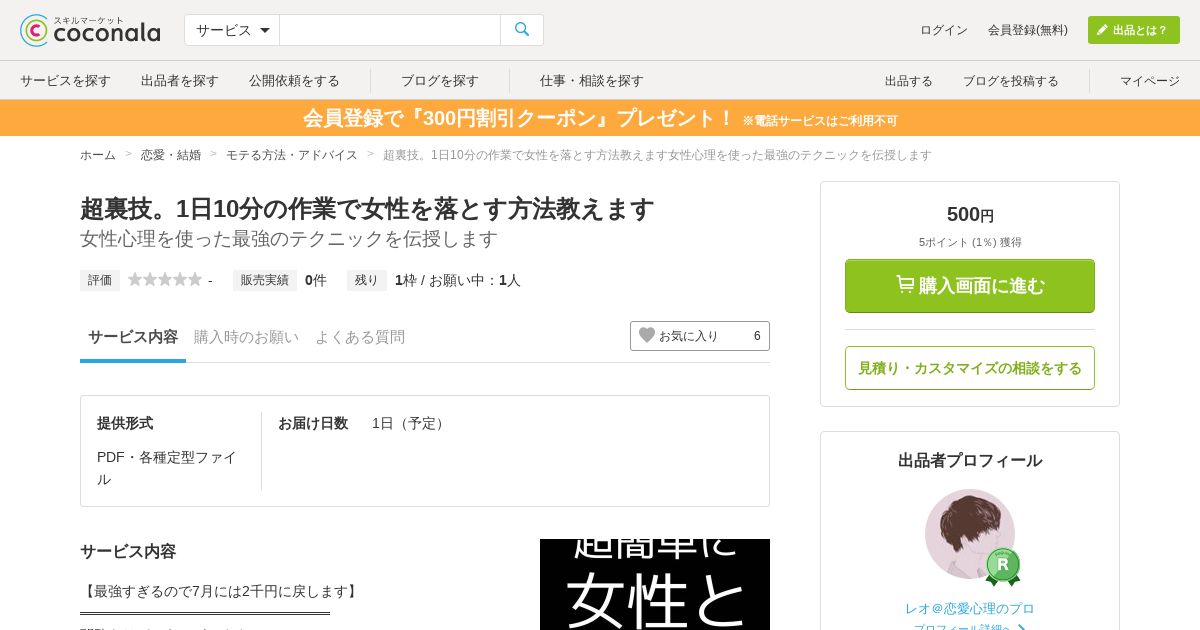Viewport: 1200px width, 630px height.
Task: Click 出品する in navigation
Action: (909, 81)
